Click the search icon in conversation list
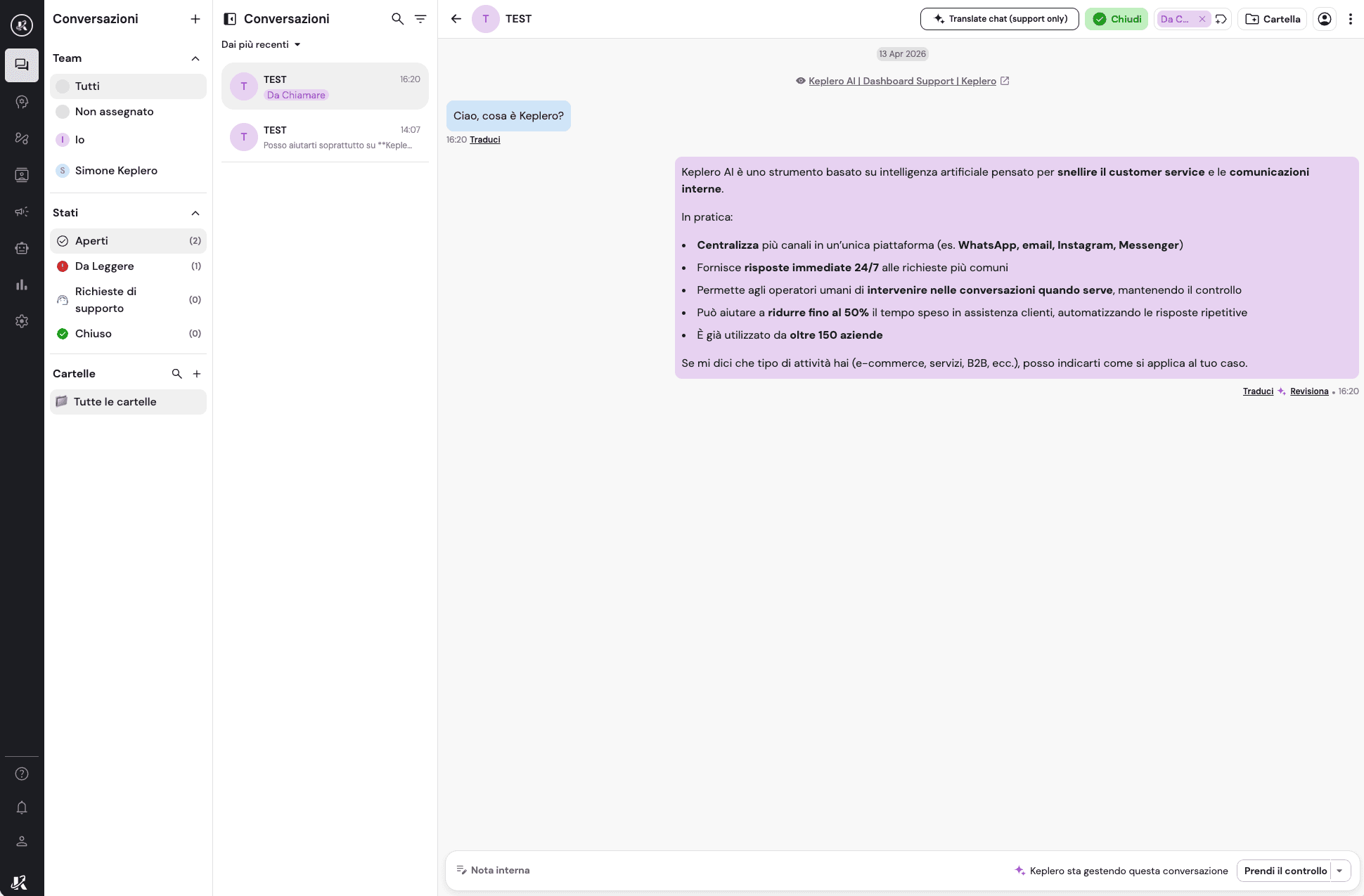The height and width of the screenshot is (896, 1364). pyautogui.click(x=397, y=19)
